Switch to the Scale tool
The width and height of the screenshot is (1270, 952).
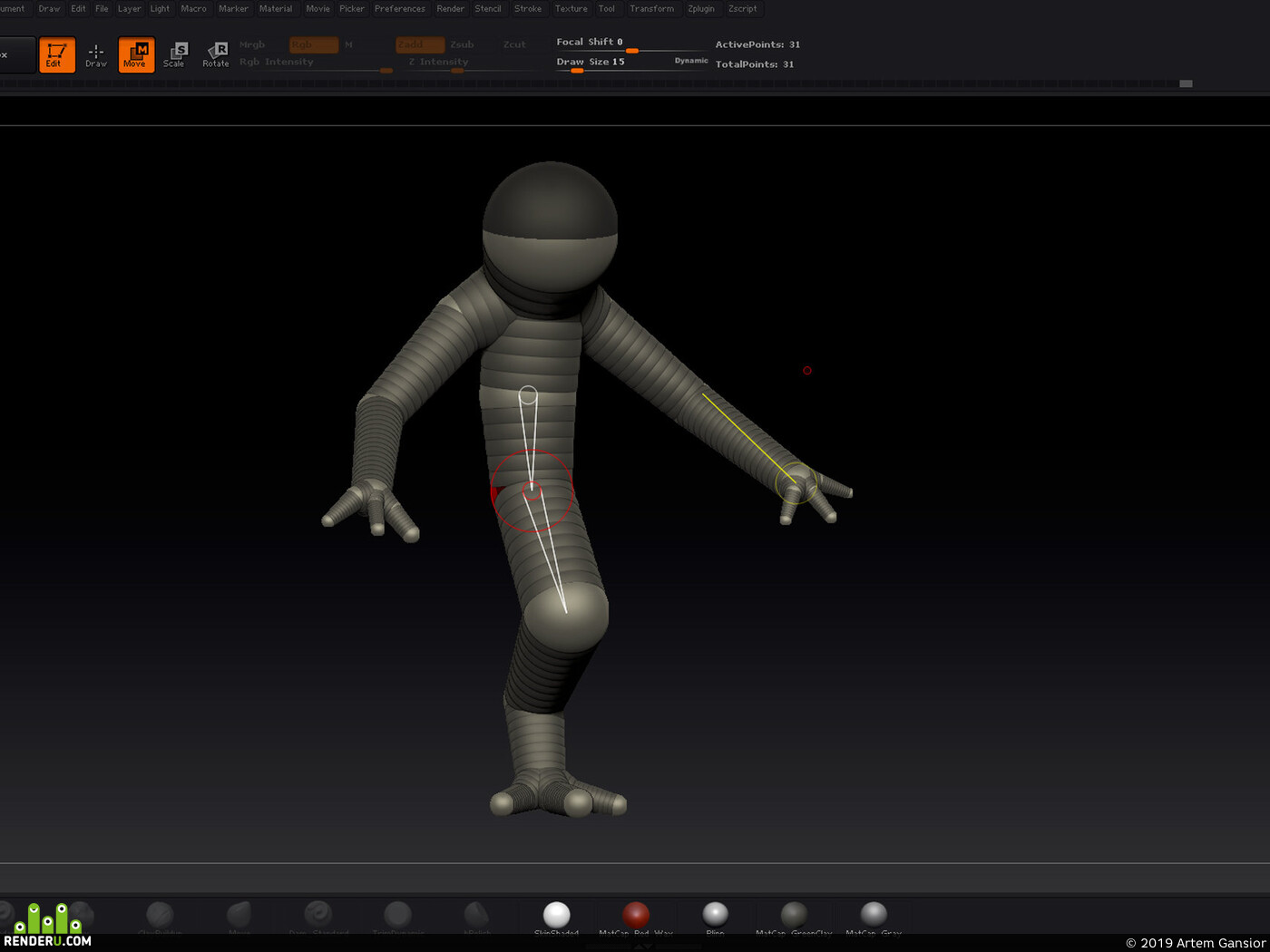(175, 54)
